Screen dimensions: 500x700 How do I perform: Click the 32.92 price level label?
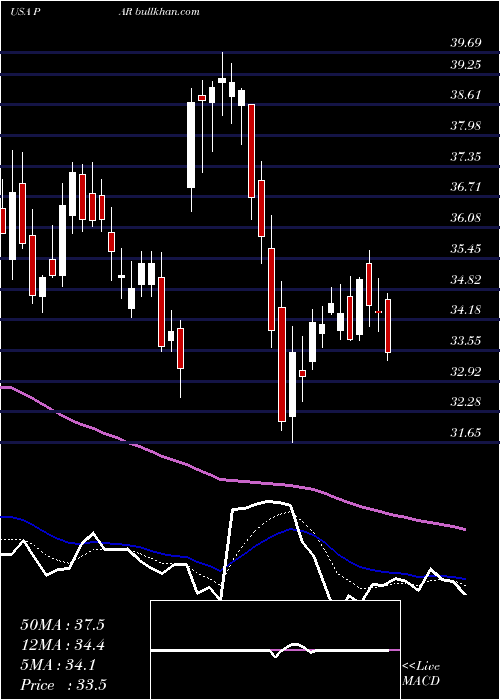click(466, 372)
